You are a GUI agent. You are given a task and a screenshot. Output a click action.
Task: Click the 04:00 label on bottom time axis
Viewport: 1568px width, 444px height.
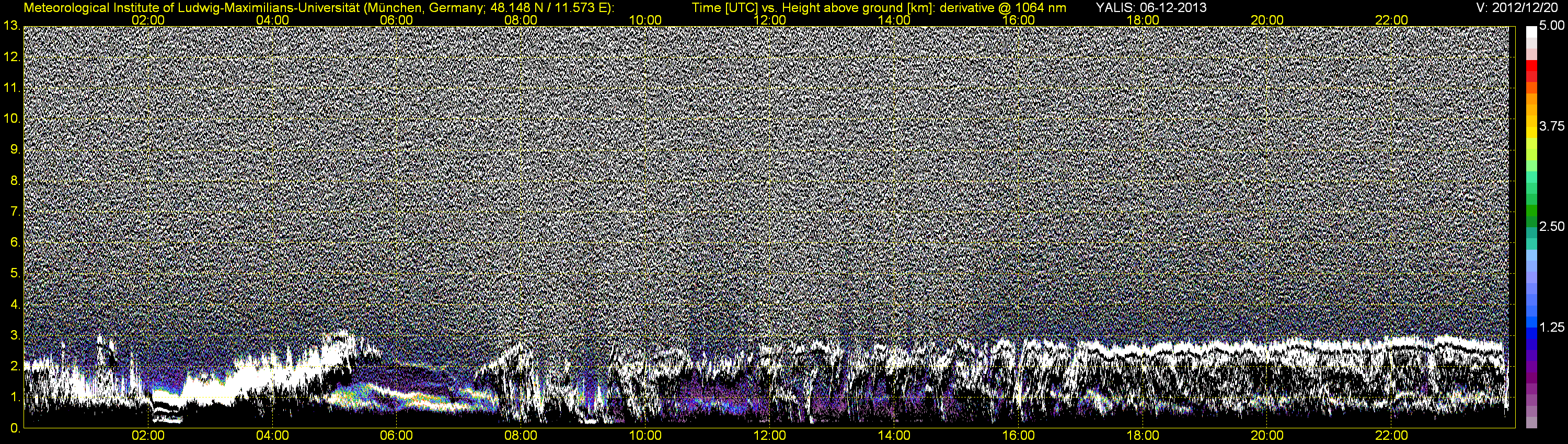tap(272, 436)
